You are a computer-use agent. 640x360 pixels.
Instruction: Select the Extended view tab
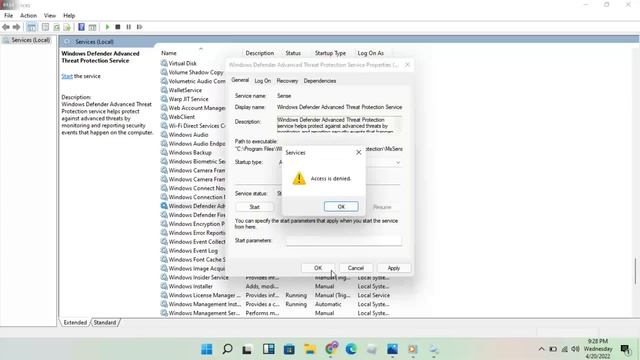click(x=75, y=322)
